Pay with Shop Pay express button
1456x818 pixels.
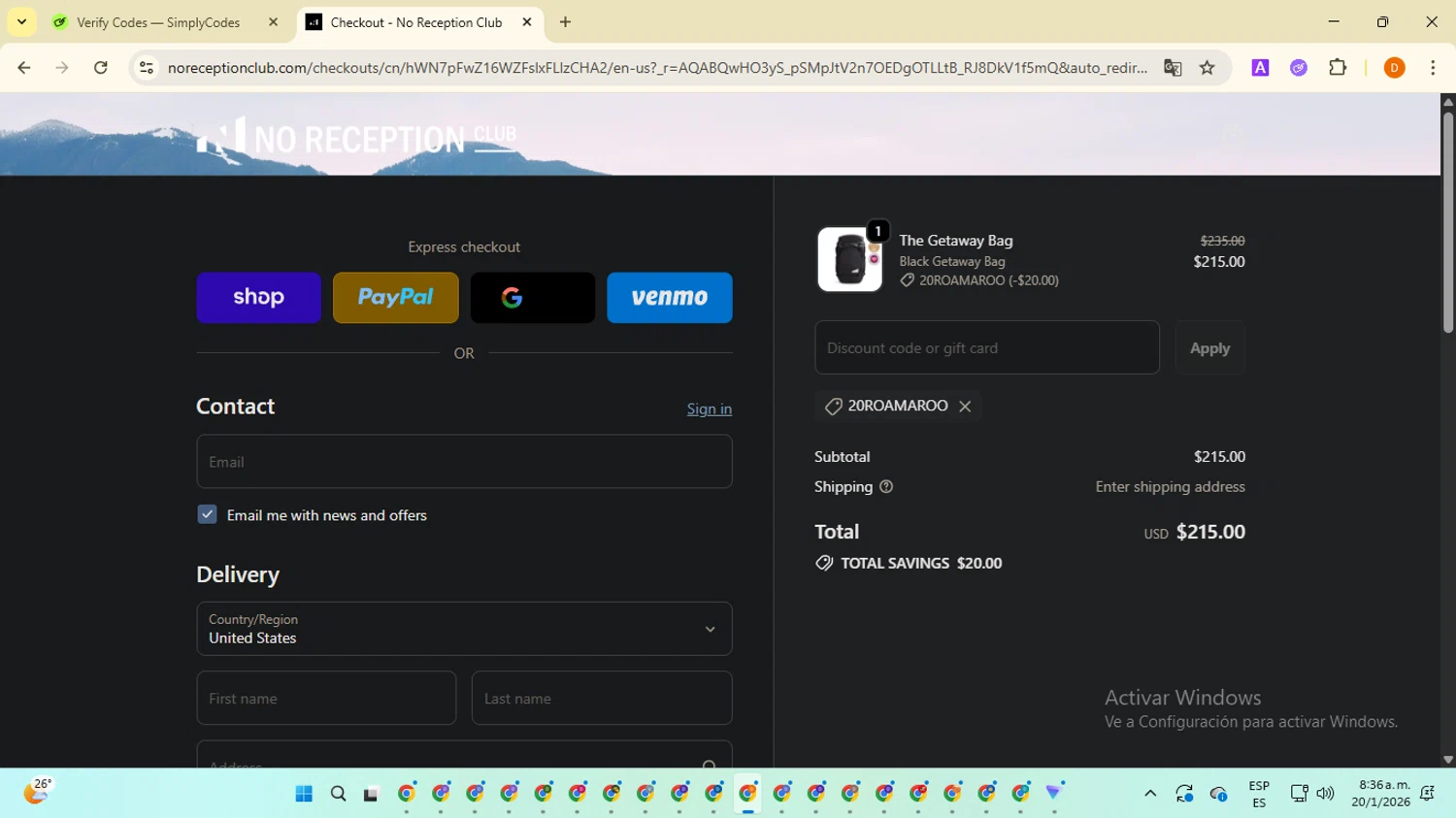click(258, 297)
